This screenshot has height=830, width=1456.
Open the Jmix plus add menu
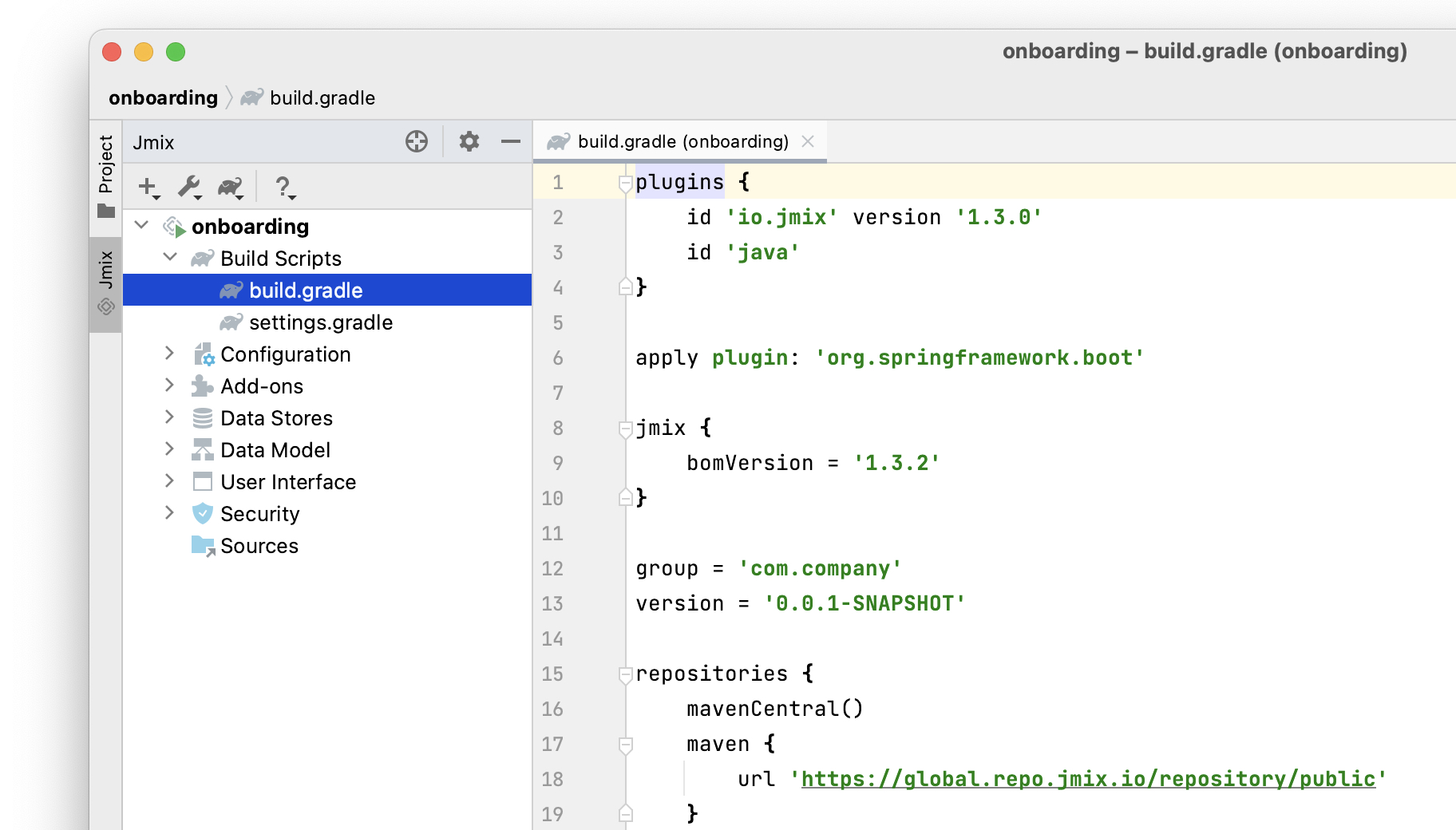click(149, 188)
